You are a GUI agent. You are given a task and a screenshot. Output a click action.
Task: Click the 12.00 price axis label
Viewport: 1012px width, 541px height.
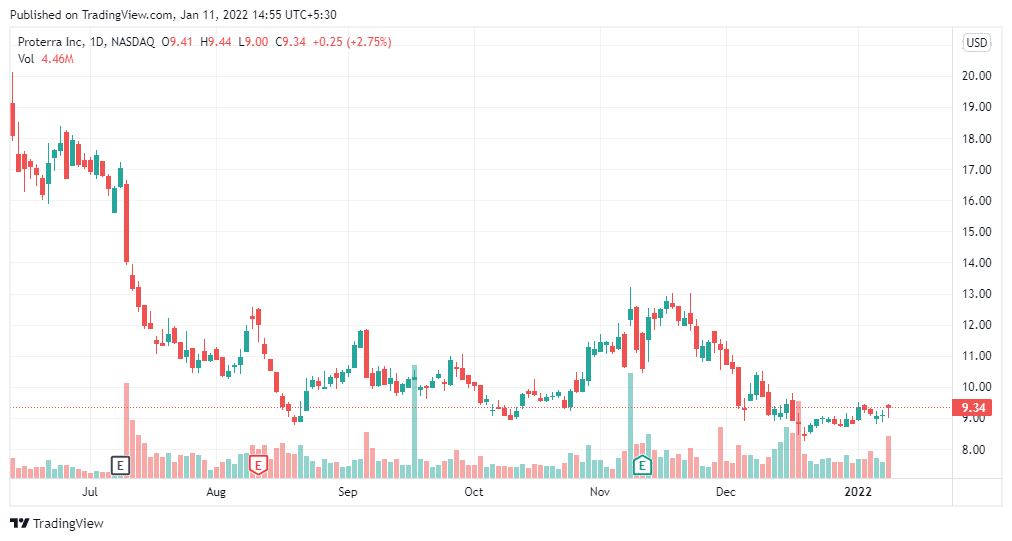(x=977, y=324)
